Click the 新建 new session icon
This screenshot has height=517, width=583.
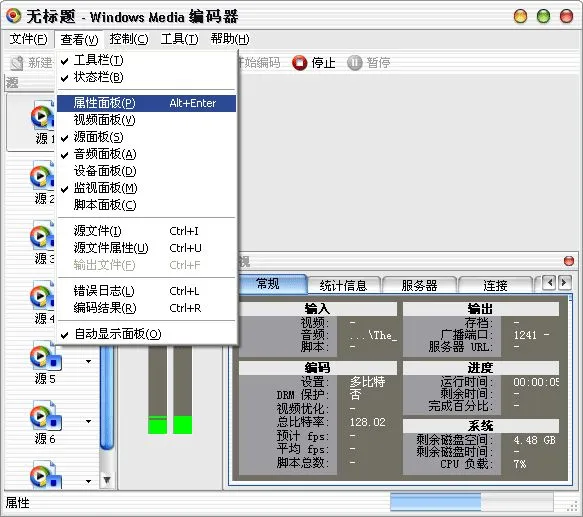coord(17,63)
